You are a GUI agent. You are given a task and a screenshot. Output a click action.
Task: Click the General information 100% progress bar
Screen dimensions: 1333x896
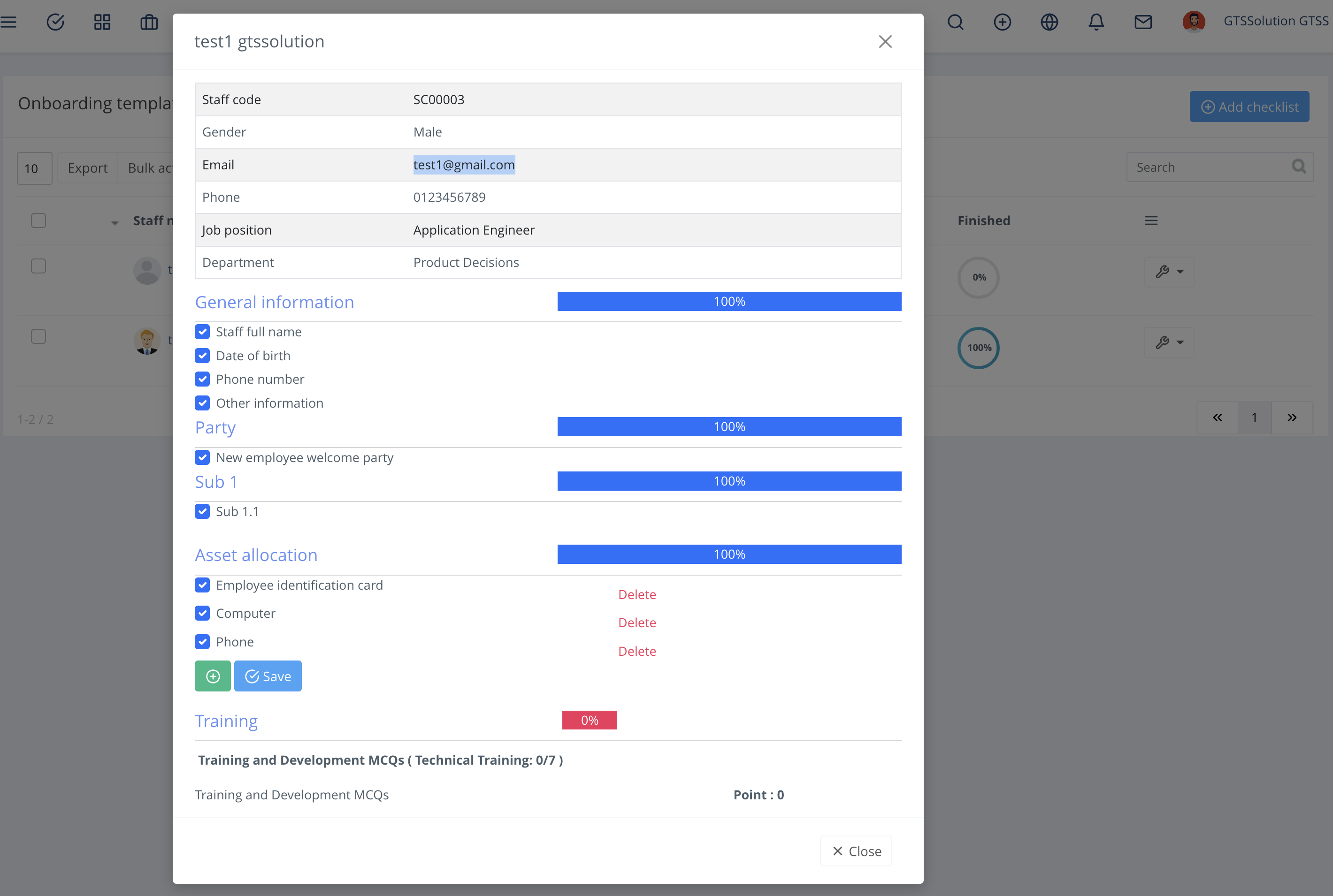click(729, 302)
